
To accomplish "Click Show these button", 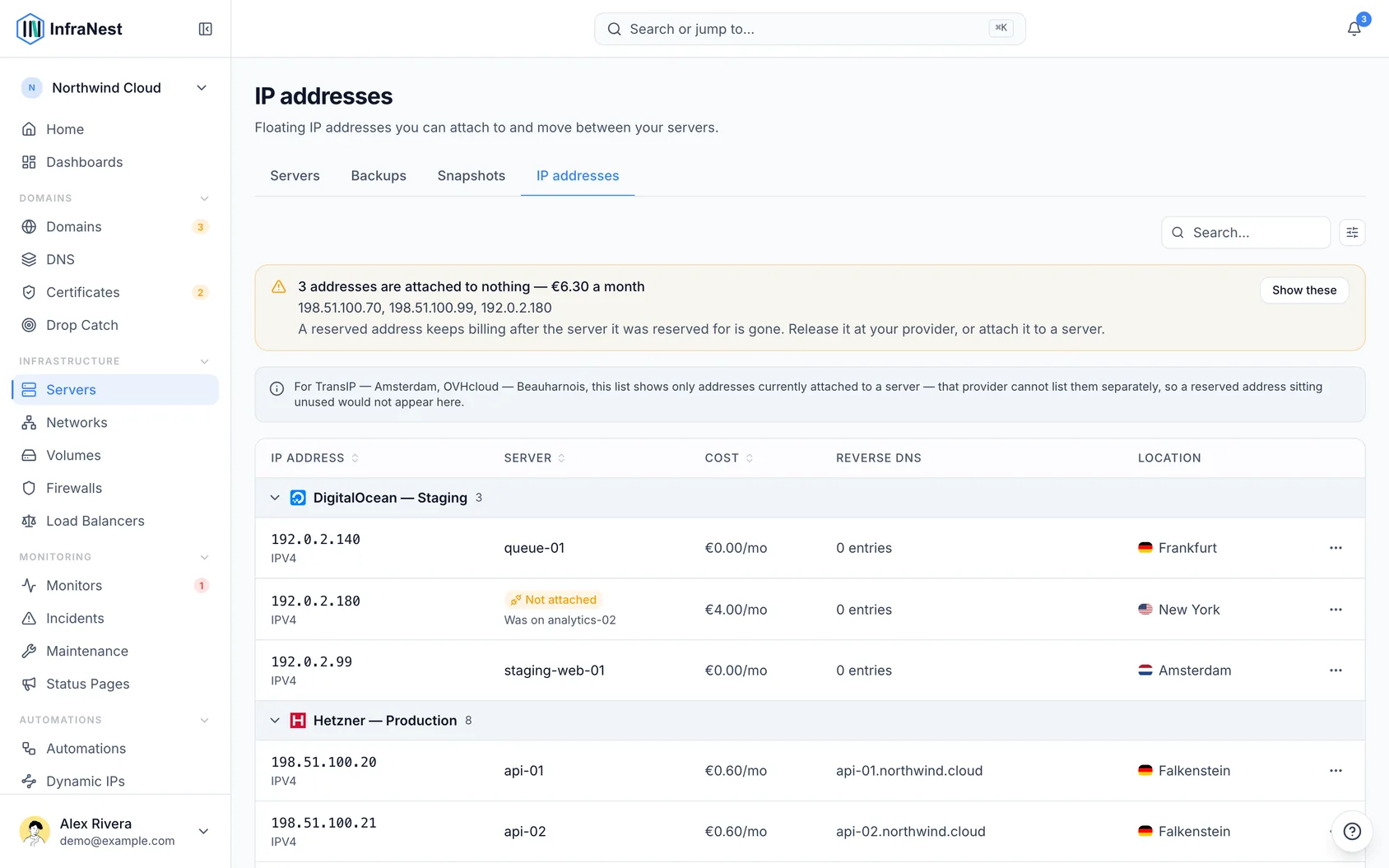I will pos(1304,290).
